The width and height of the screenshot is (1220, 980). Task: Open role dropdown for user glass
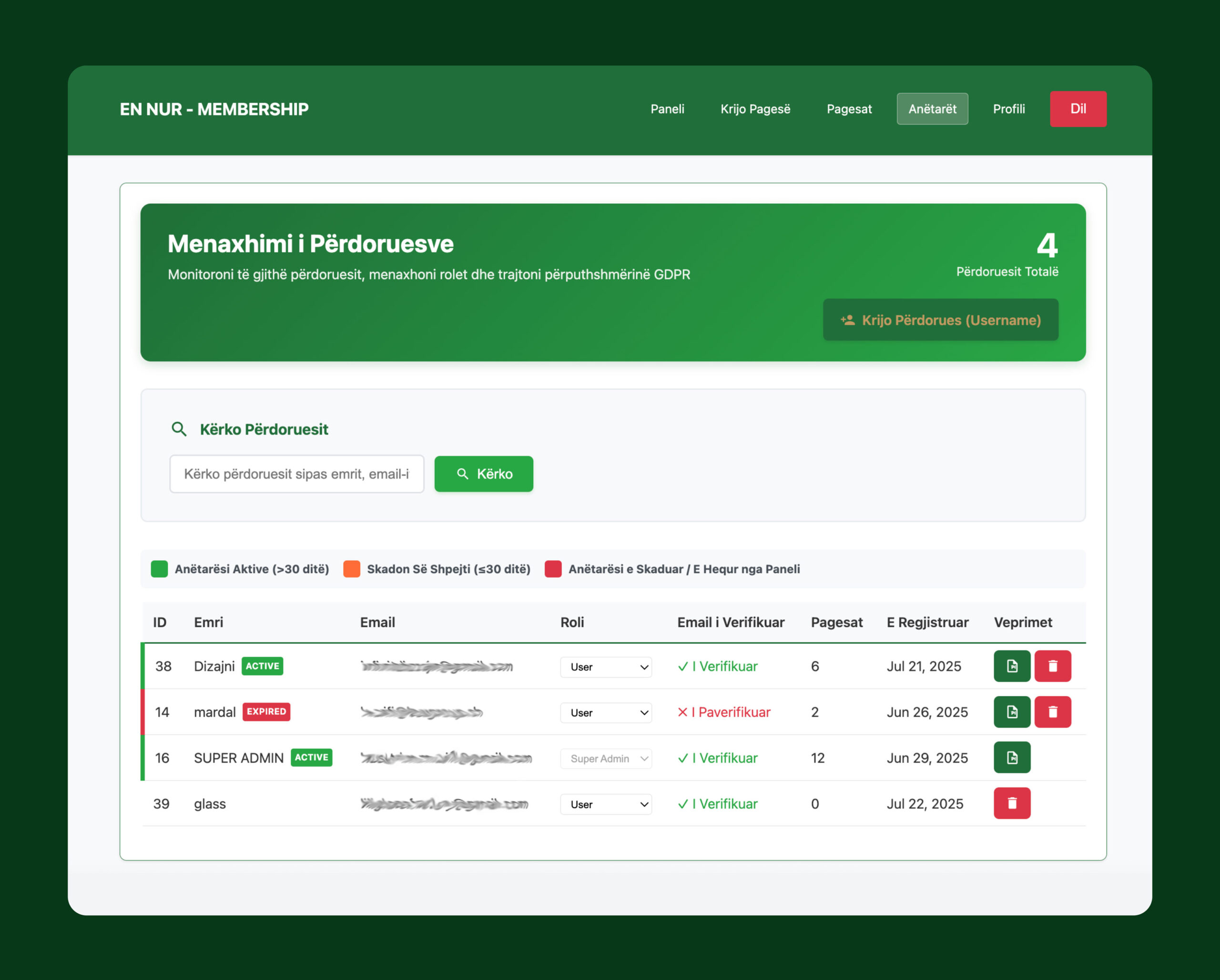tap(606, 805)
